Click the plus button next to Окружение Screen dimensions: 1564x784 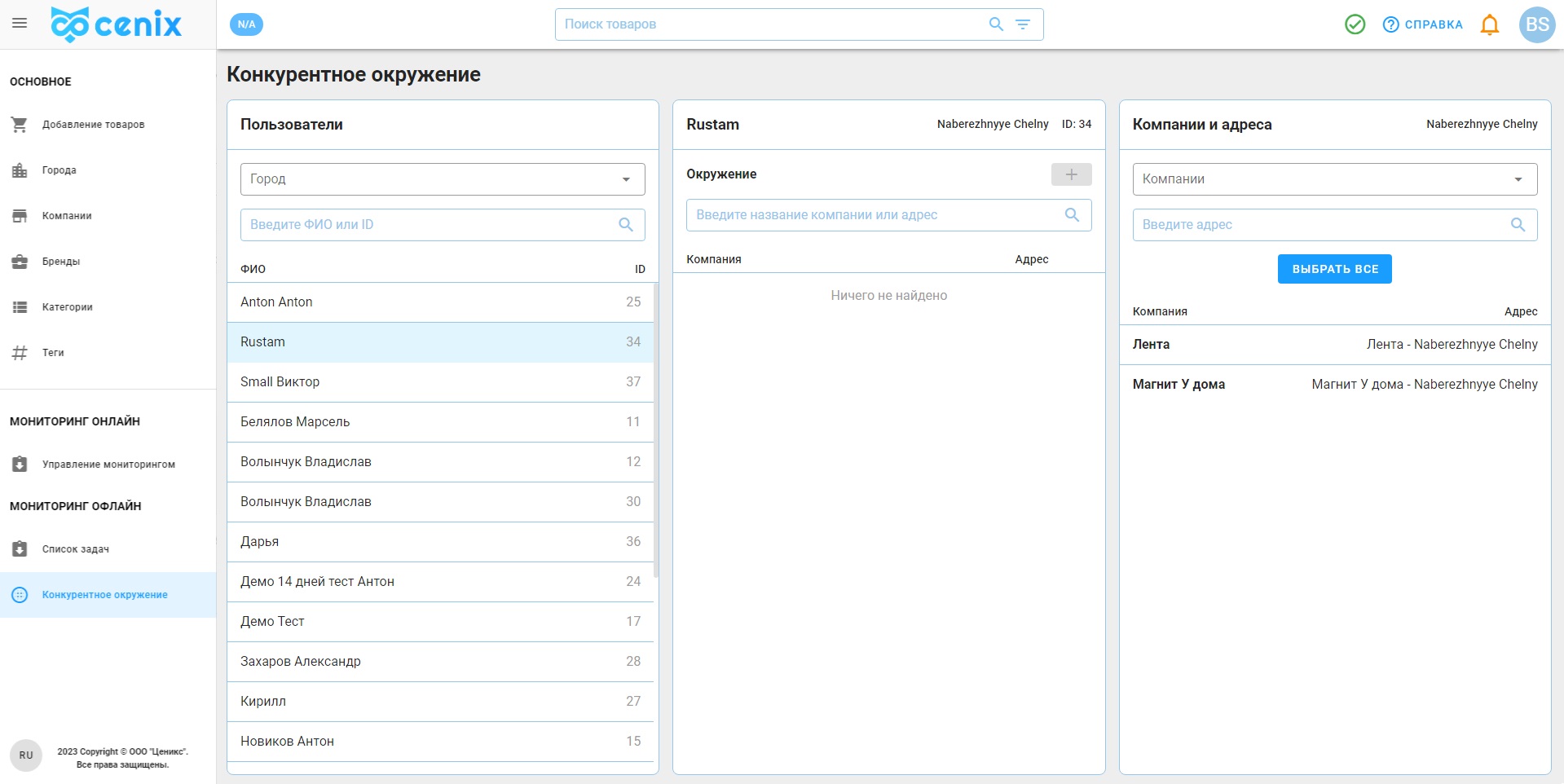click(1071, 174)
